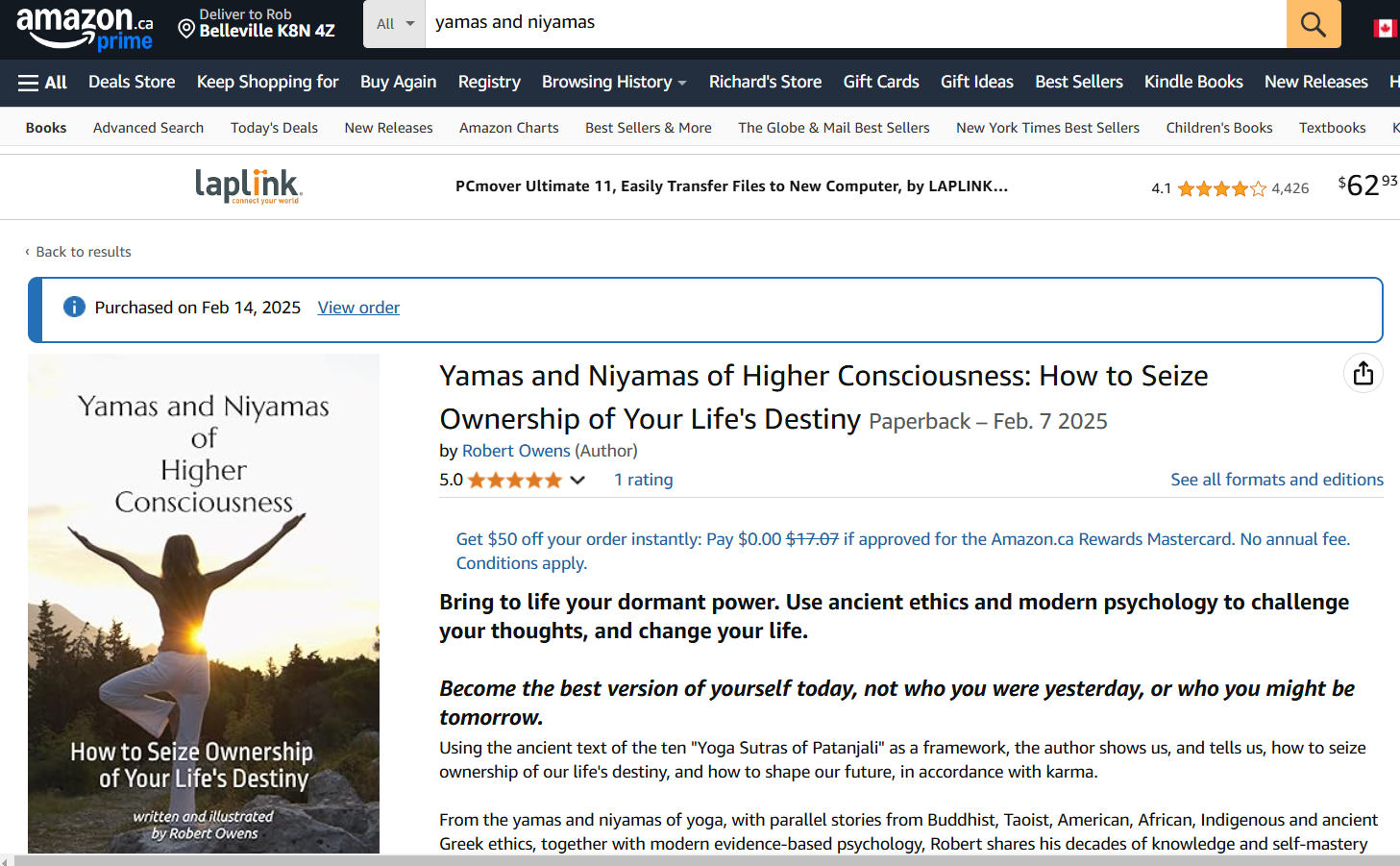Open the hamburger All menu
The width and height of the screenshot is (1400, 866).
[42, 83]
